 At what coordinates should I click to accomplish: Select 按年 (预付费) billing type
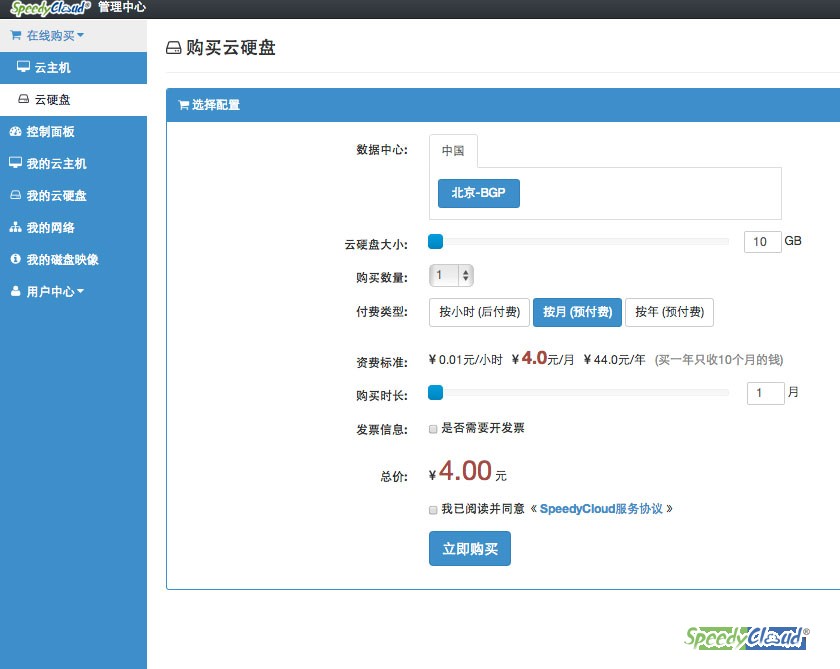coord(669,312)
